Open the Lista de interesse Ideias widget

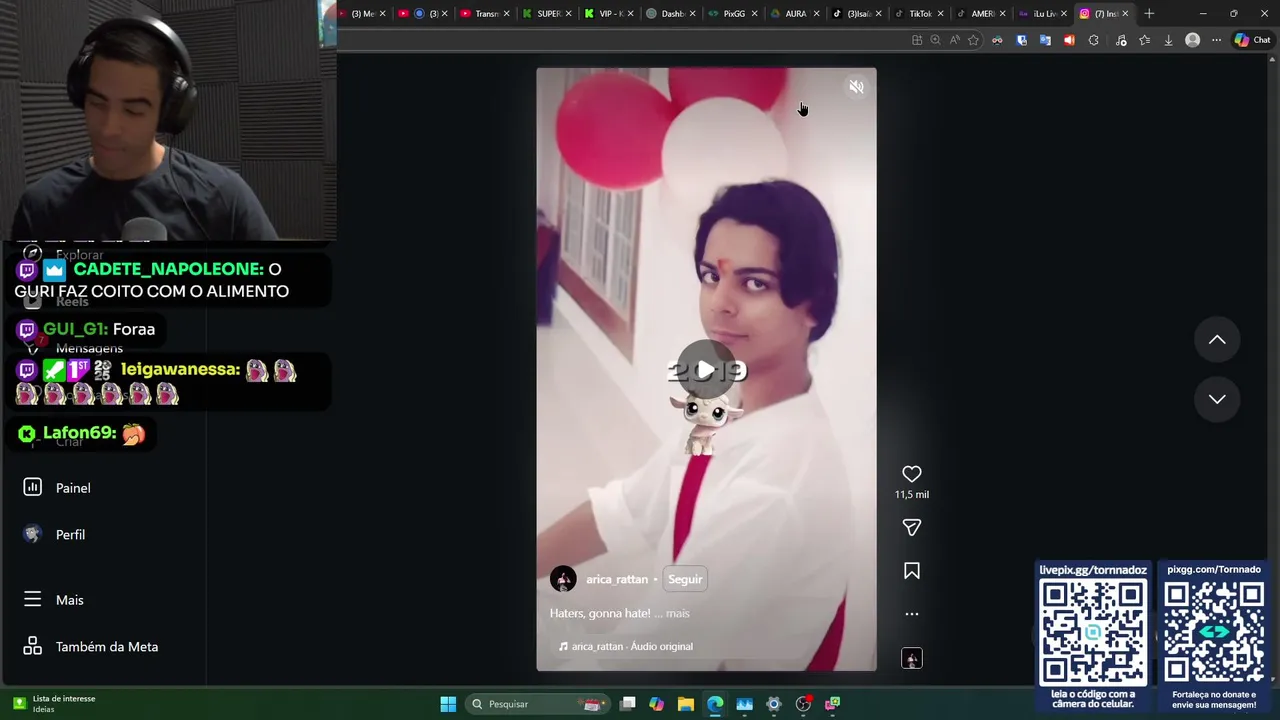pyautogui.click(x=54, y=704)
